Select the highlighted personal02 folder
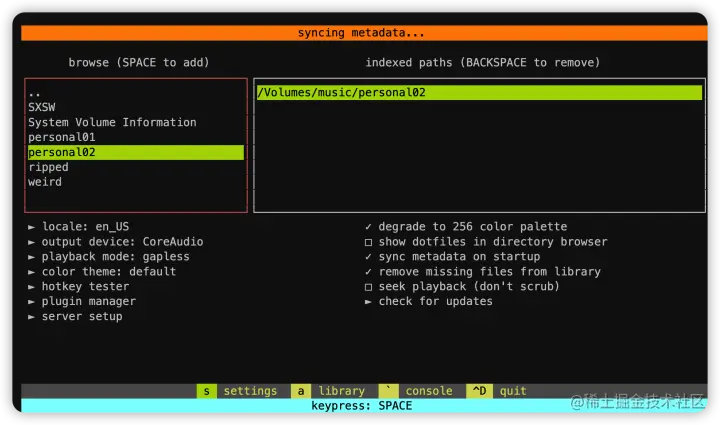This screenshot has height=425, width=720. [136, 152]
